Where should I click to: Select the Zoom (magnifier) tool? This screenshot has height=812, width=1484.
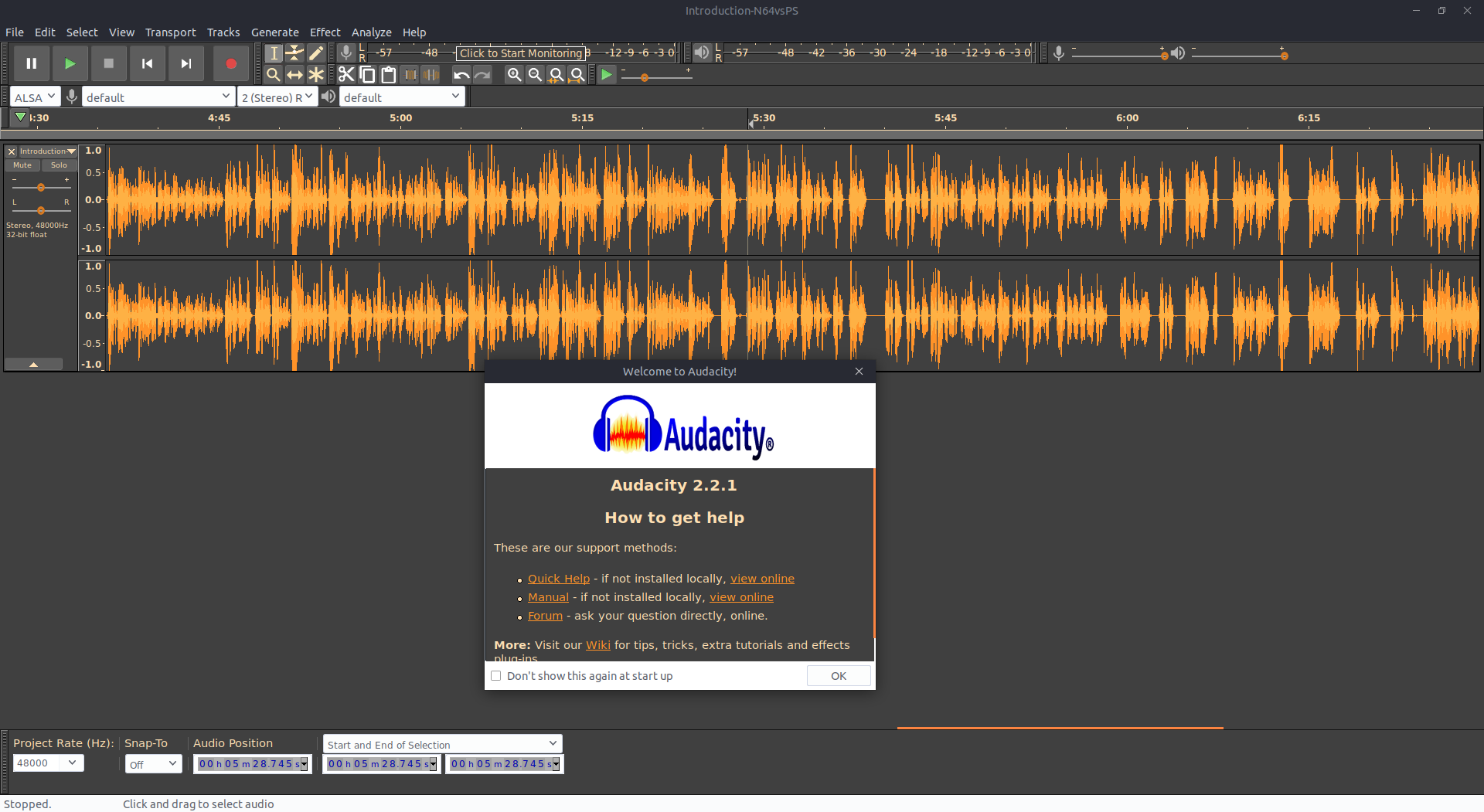274,75
